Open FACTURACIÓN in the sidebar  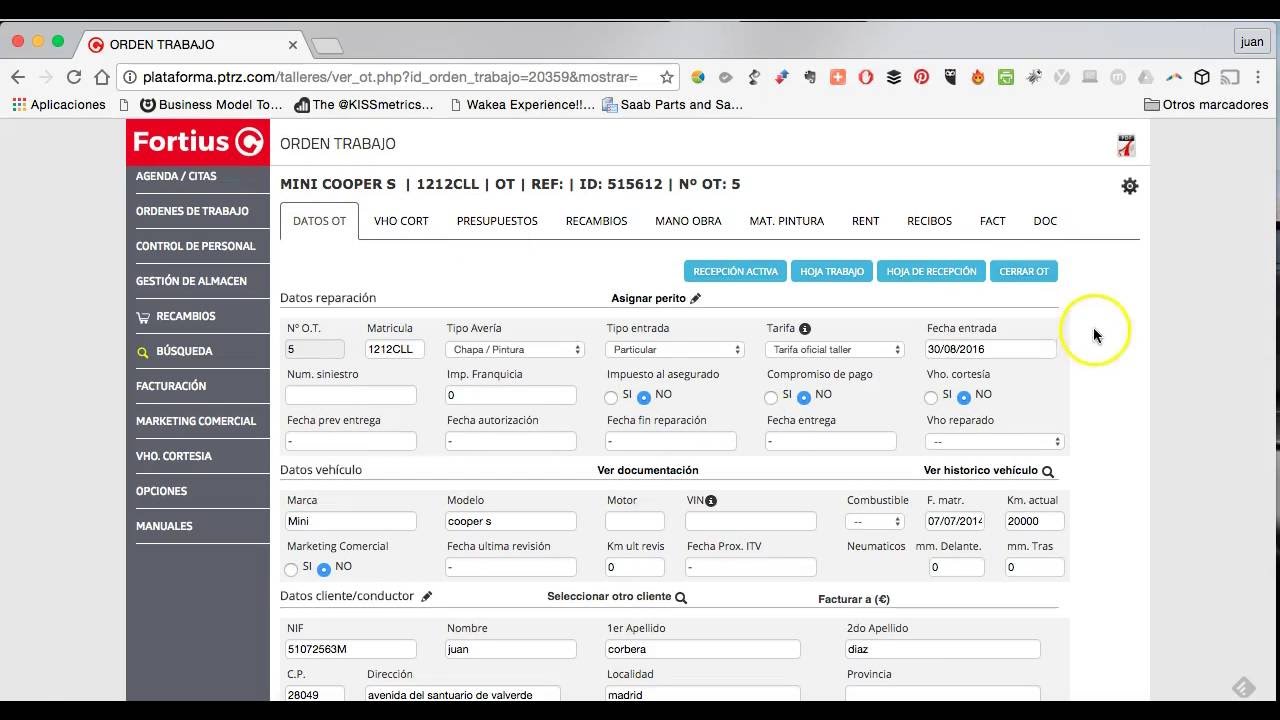click(198, 386)
